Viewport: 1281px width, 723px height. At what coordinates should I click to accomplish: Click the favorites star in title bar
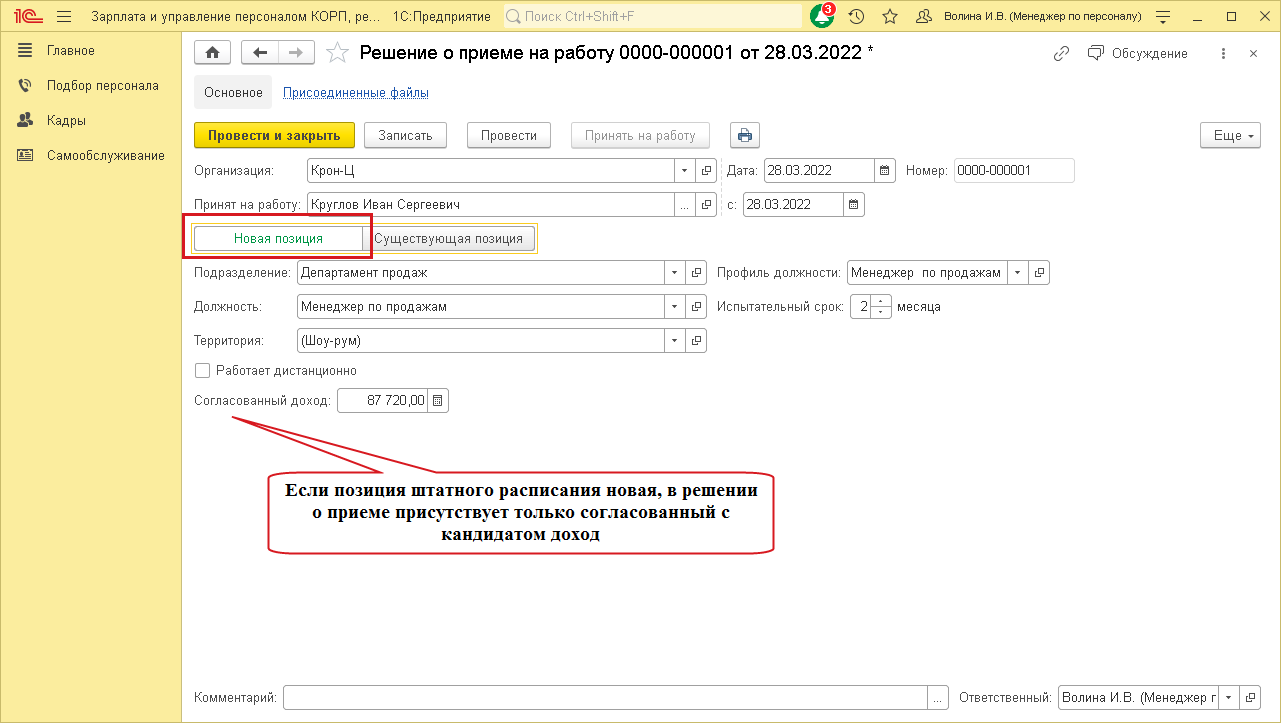click(890, 17)
